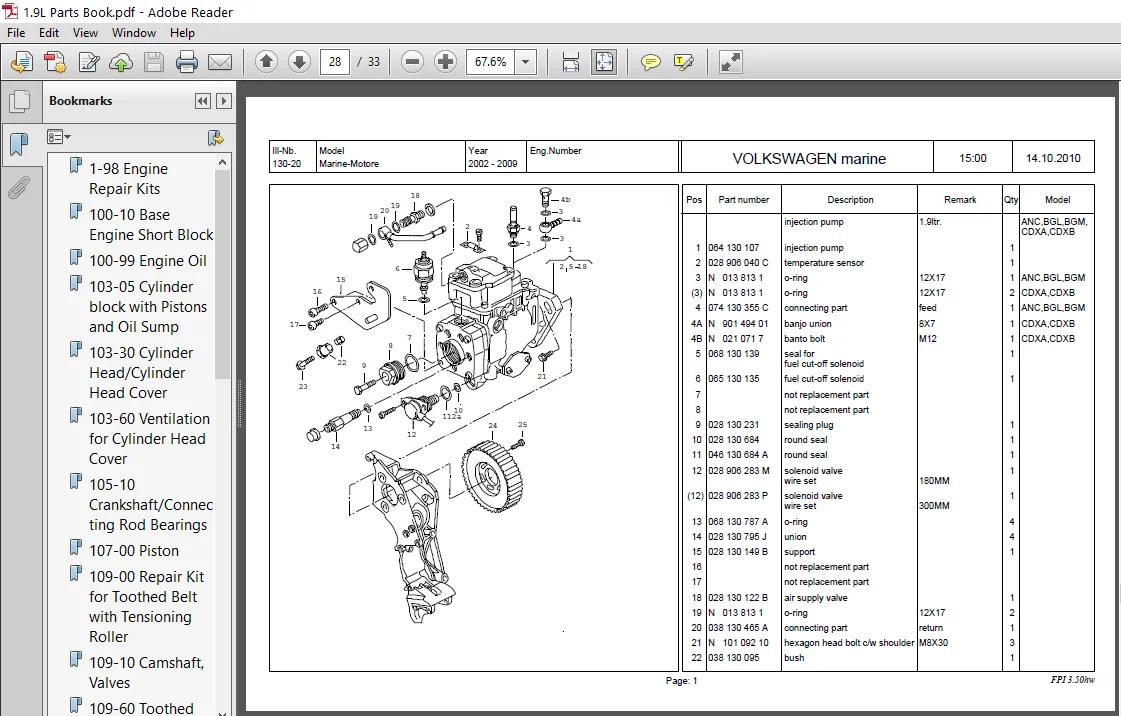Click the Save file icon

[154, 62]
